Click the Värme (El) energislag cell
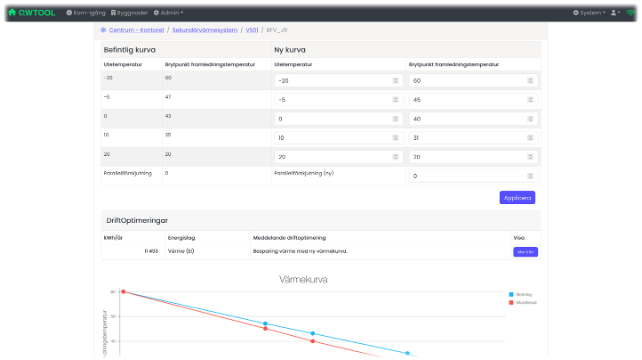This screenshot has height=360, width=642. [181, 251]
